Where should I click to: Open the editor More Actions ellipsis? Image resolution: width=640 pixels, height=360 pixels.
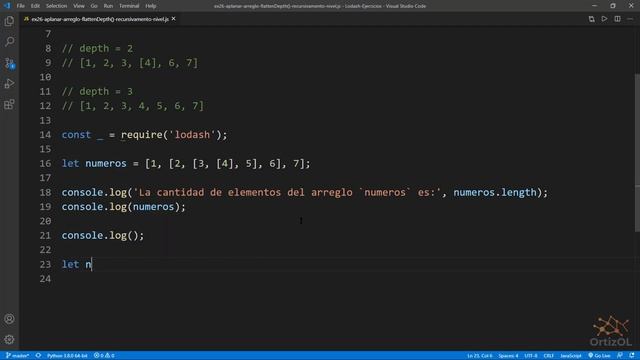(x=630, y=19)
